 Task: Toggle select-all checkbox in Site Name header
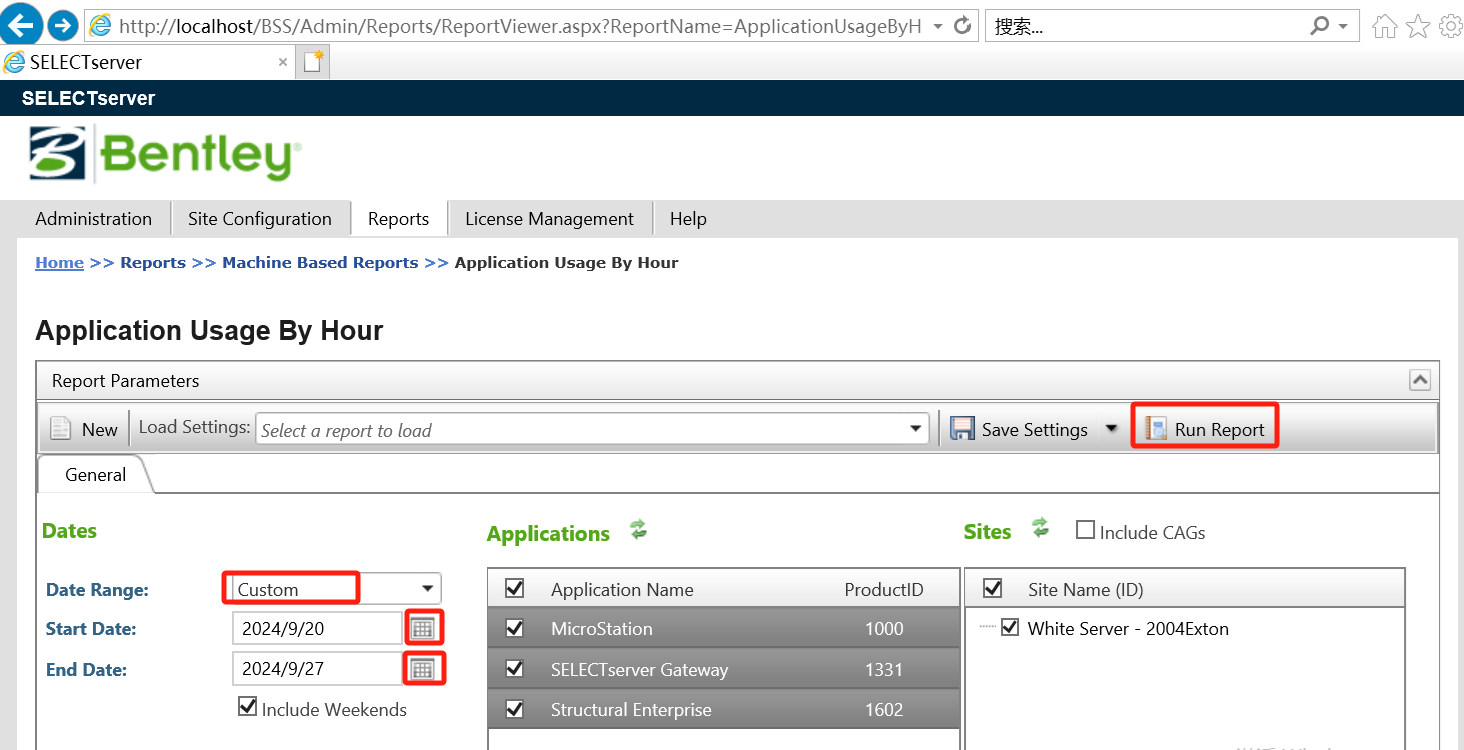pyautogui.click(x=992, y=588)
